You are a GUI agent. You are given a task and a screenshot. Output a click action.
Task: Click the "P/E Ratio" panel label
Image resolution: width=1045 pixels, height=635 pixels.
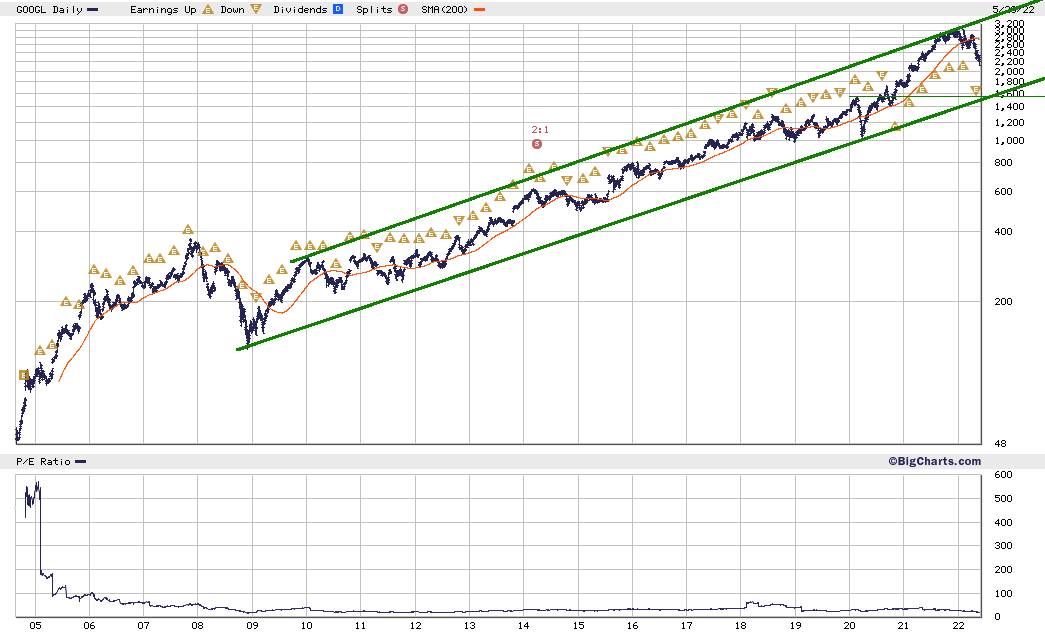click(x=43, y=462)
